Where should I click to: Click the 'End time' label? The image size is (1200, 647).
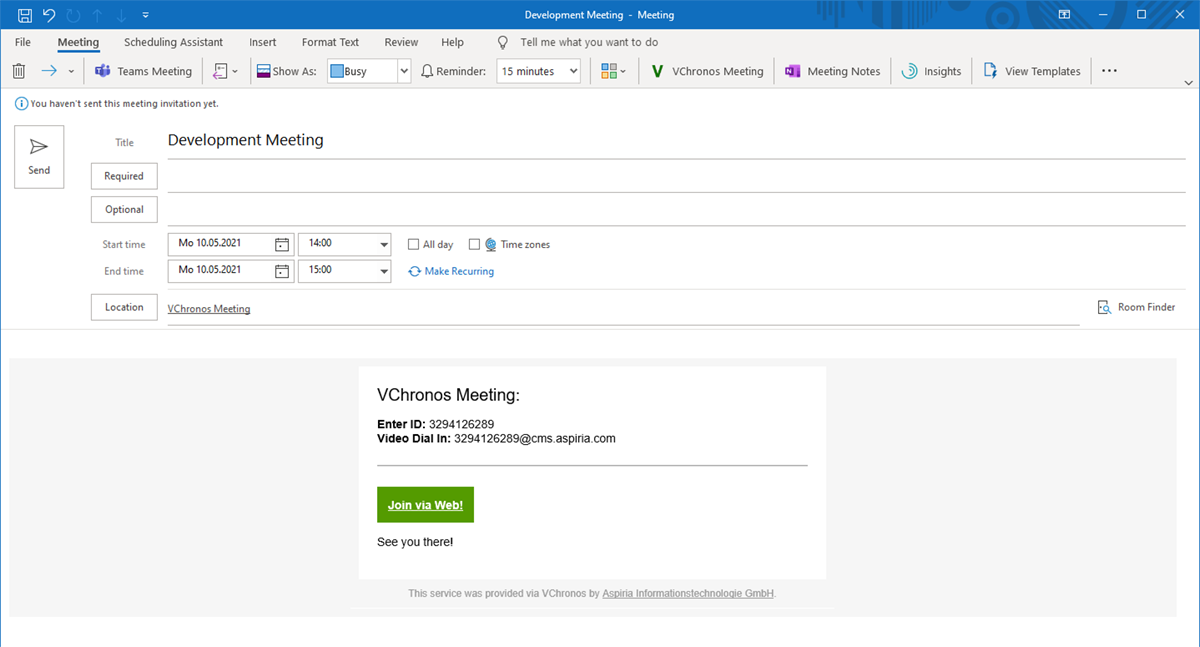124,271
